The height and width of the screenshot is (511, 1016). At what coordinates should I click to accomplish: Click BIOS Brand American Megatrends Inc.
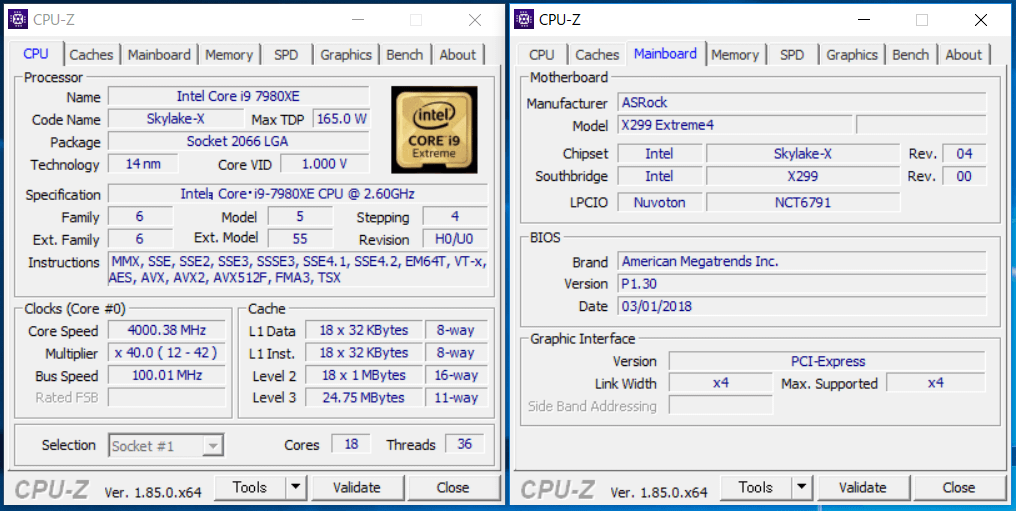[x=802, y=262]
